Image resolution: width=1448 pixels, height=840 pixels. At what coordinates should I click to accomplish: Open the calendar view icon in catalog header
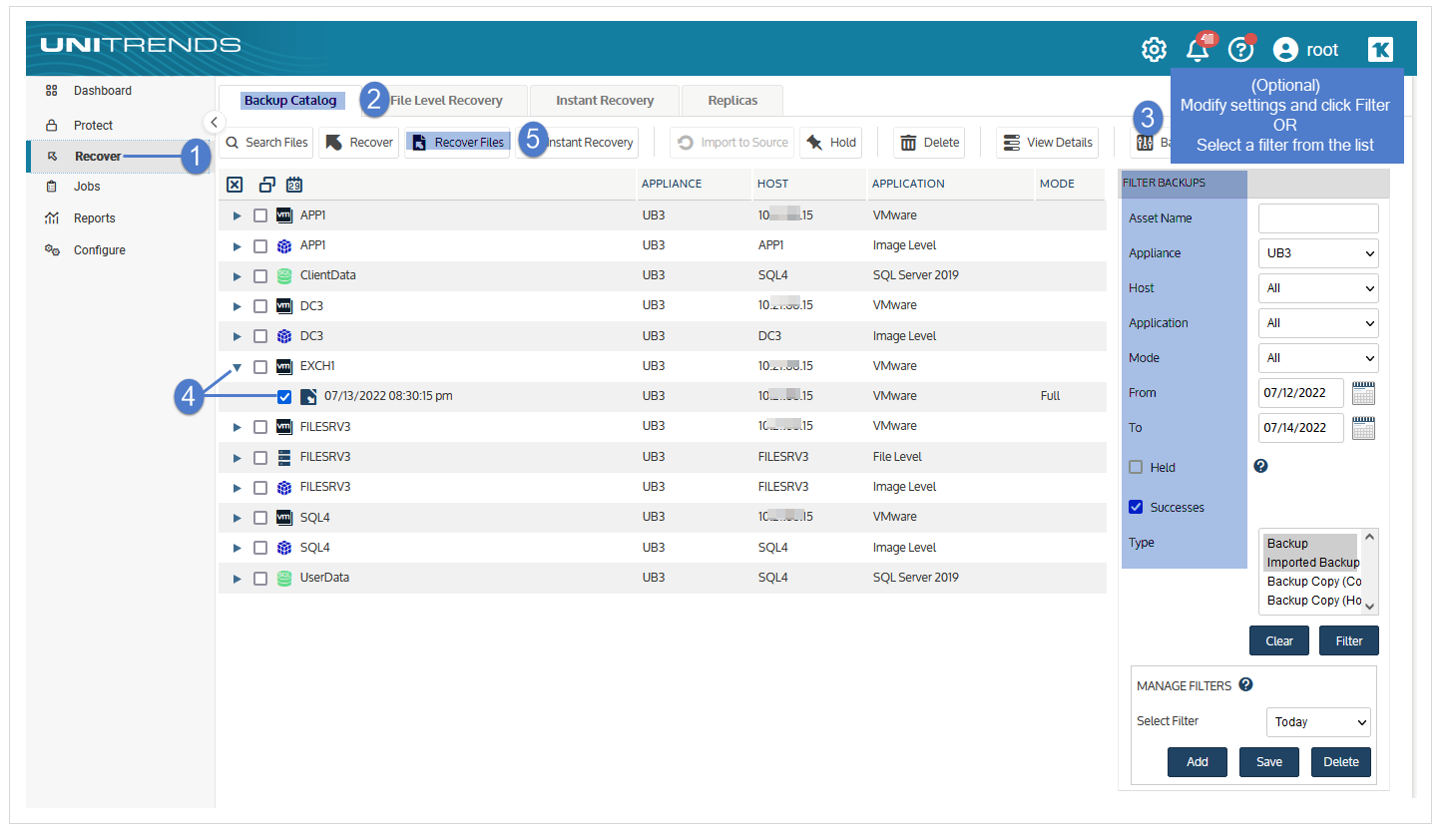click(294, 185)
